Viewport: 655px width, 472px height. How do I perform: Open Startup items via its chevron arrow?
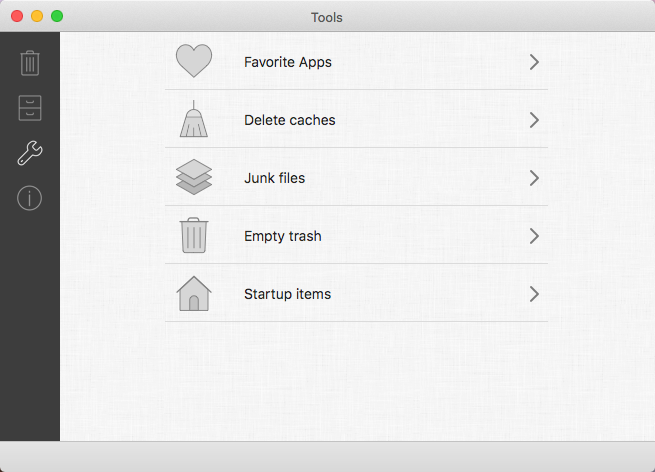534,294
